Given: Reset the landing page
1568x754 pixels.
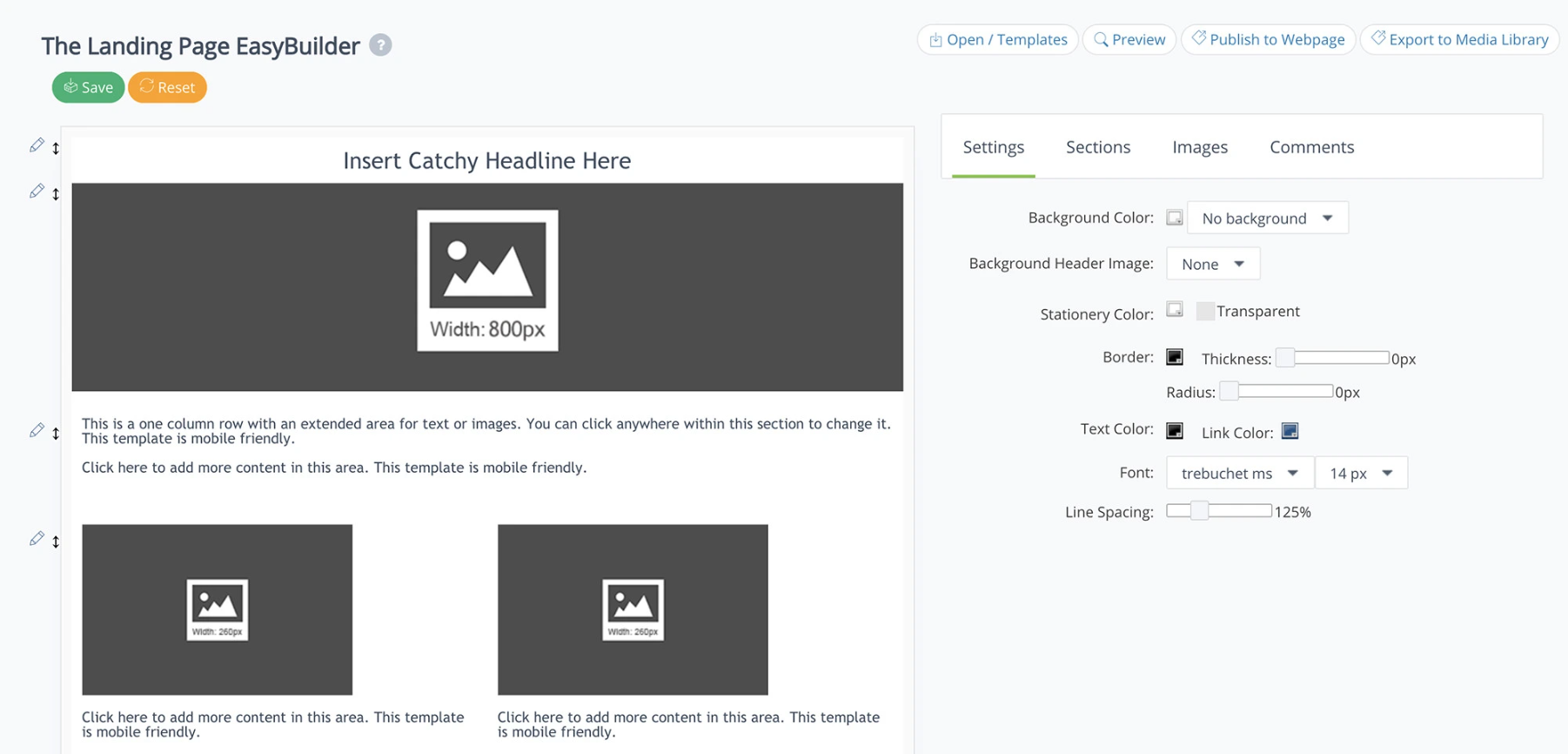Looking at the screenshot, I should 167,87.
